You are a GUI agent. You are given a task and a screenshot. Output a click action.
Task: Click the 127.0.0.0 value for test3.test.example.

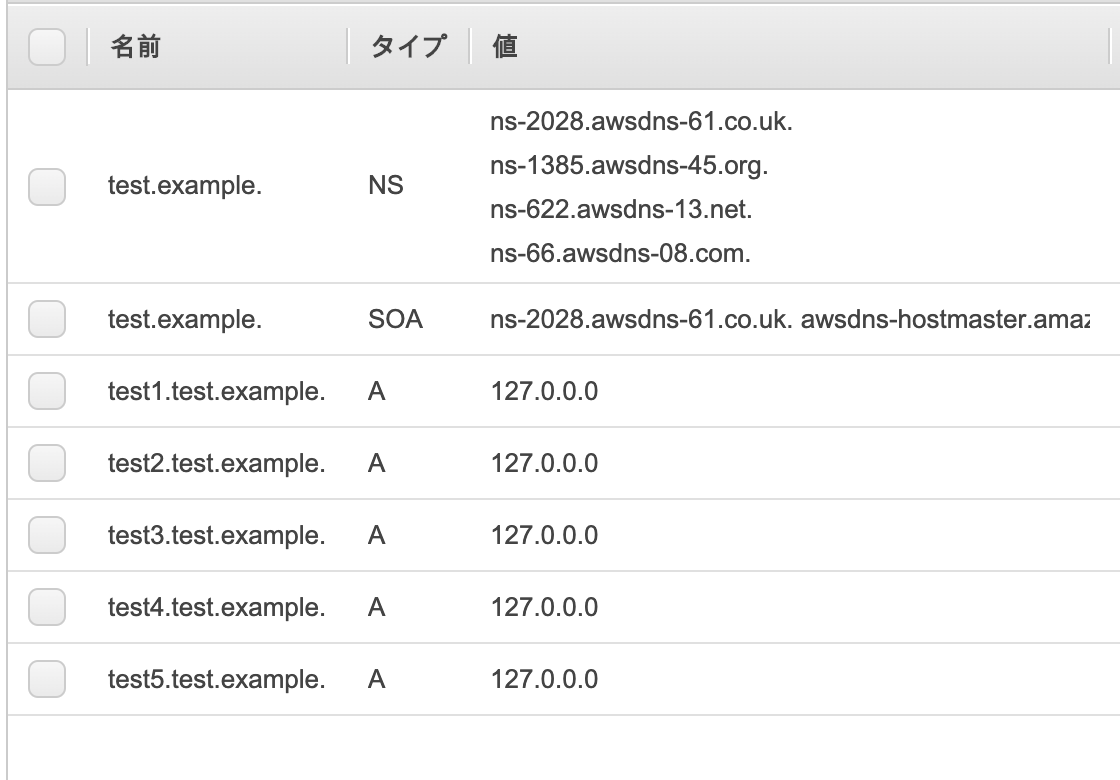(x=544, y=536)
